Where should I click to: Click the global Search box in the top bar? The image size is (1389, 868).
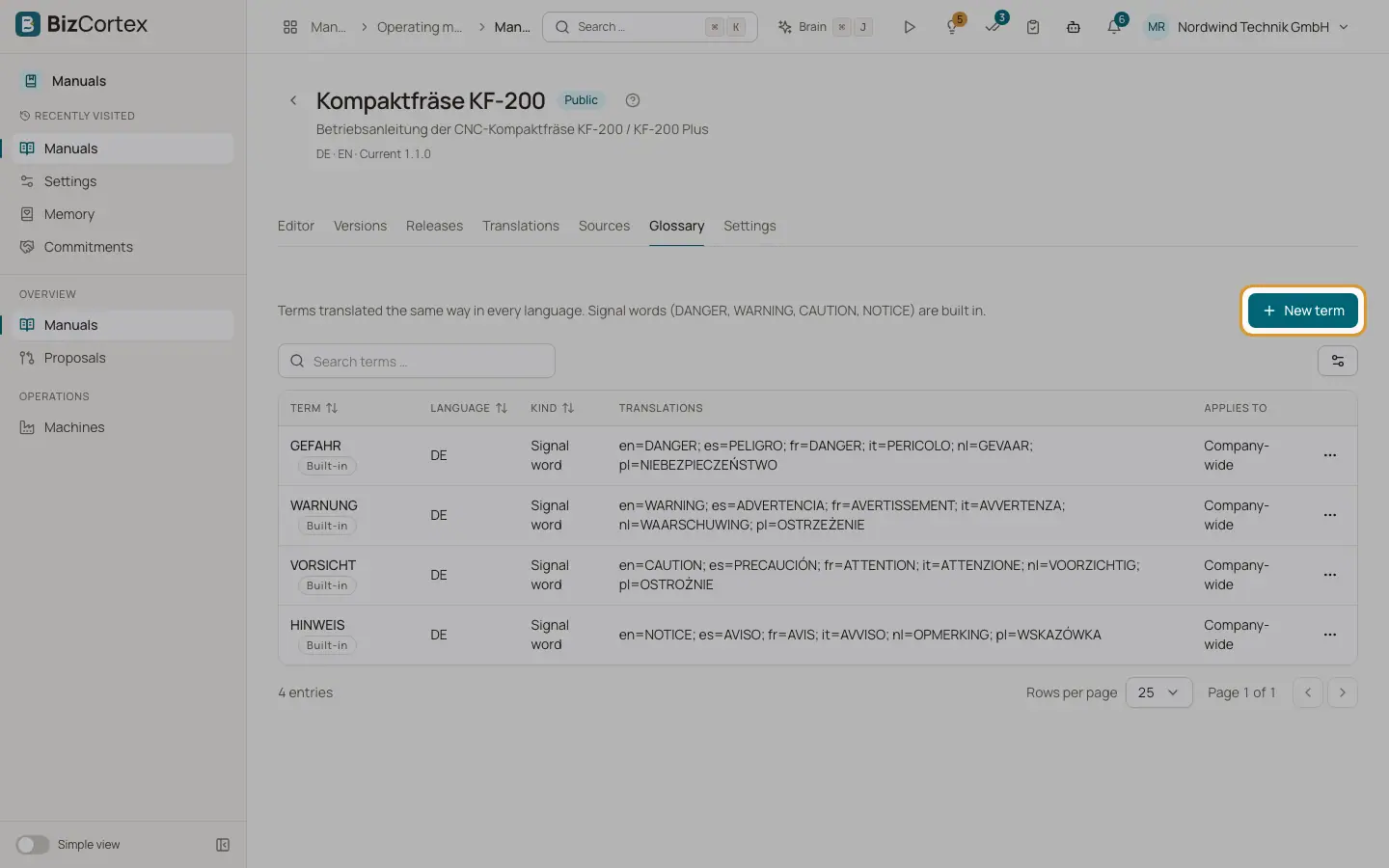pyautogui.click(x=650, y=27)
